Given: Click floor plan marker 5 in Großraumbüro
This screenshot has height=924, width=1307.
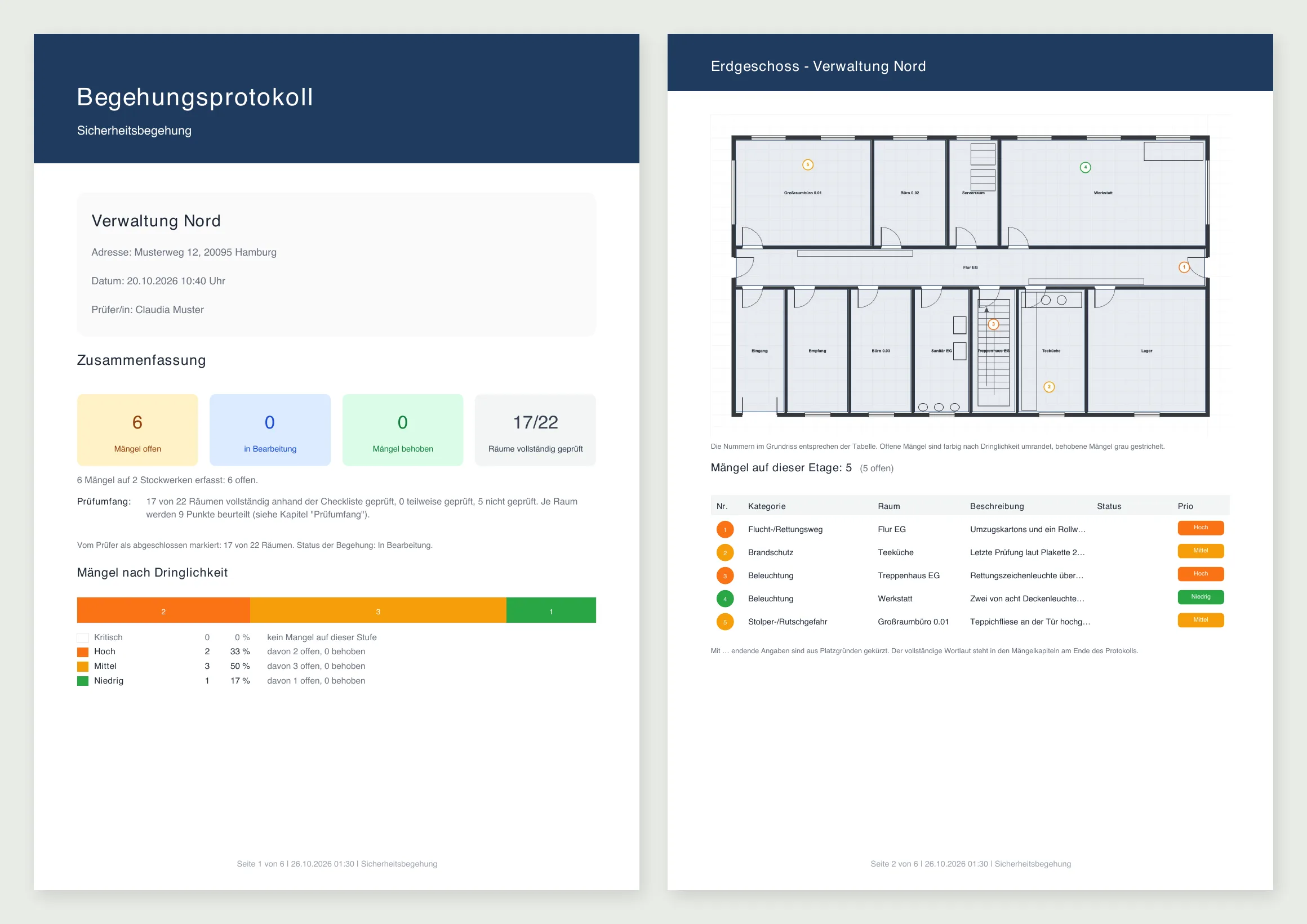Looking at the screenshot, I should point(808,165).
